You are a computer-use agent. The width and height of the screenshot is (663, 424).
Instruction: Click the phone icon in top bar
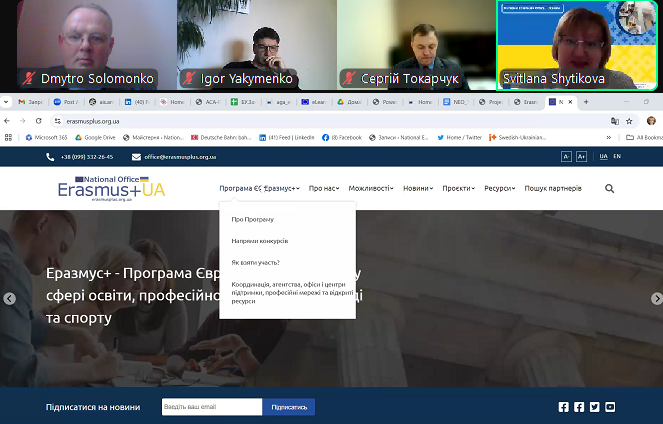(x=50, y=157)
